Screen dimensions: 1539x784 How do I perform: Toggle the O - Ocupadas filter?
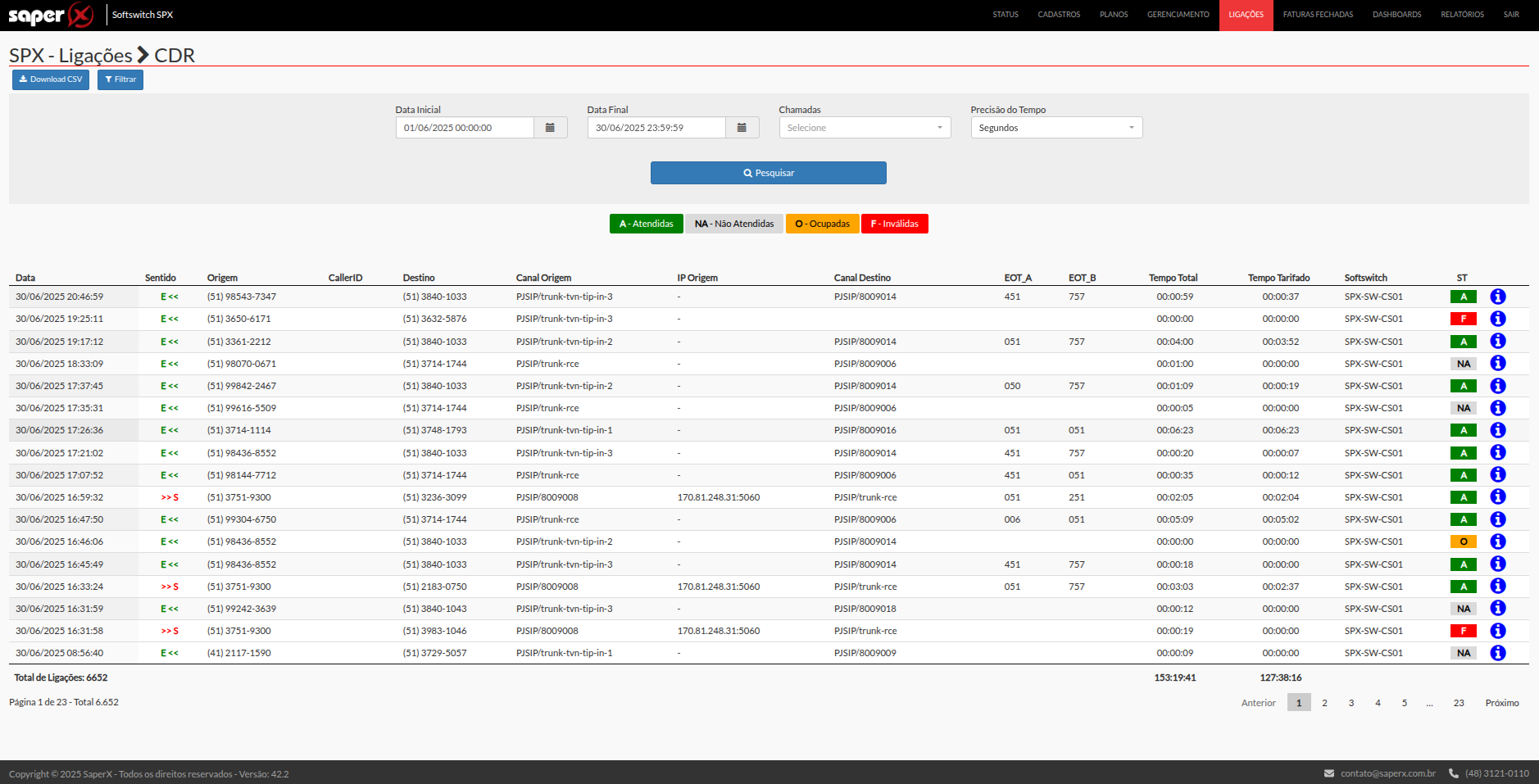[822, 224]
